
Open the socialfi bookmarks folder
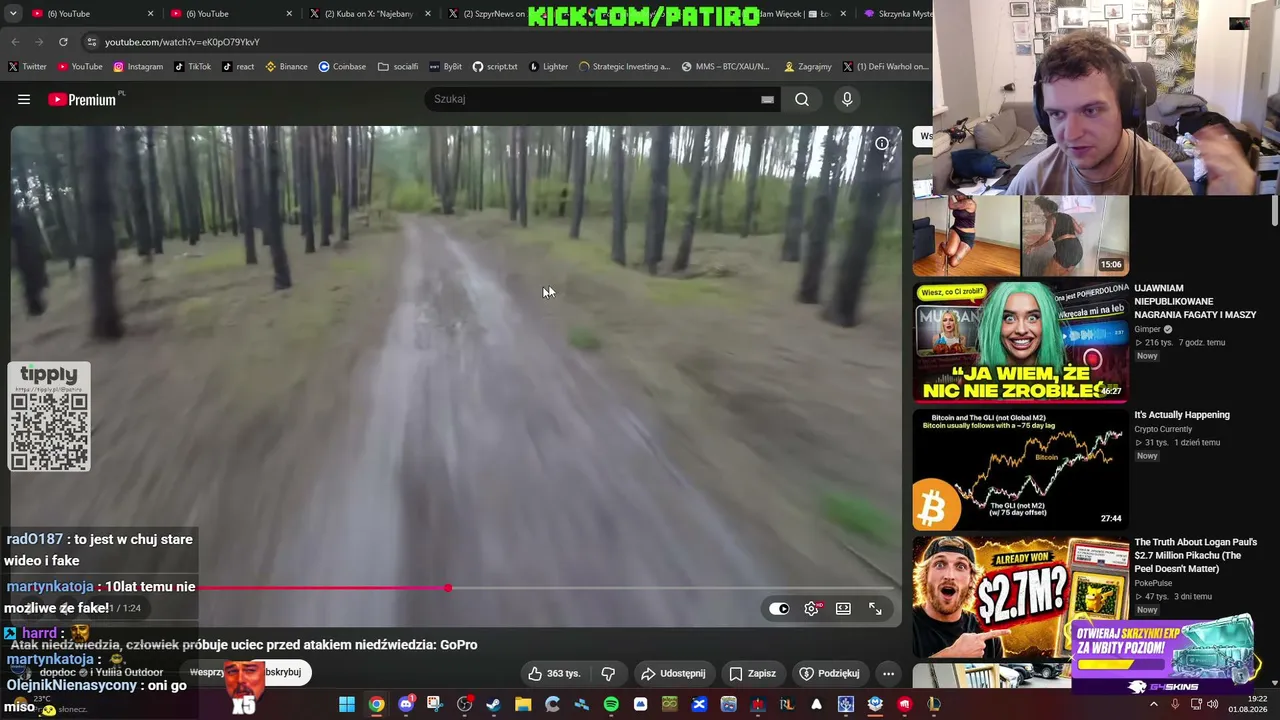[398, 67]
